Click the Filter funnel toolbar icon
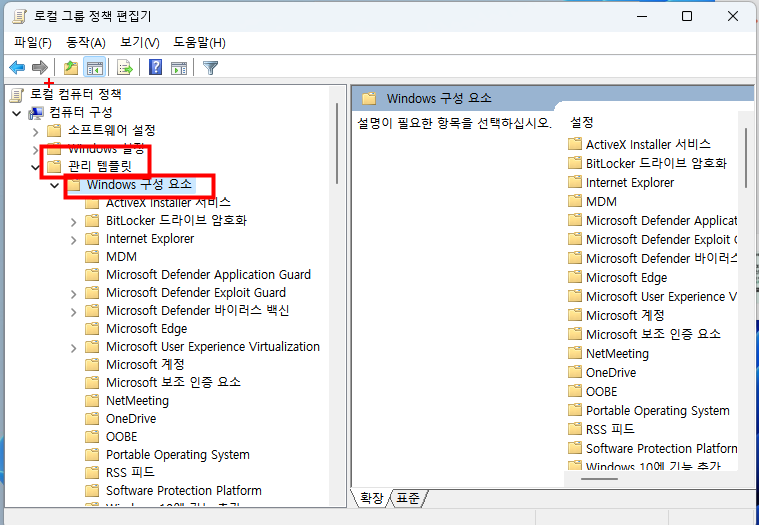The width and height of the screenshot is (759, 525). (x=211, y=68)
